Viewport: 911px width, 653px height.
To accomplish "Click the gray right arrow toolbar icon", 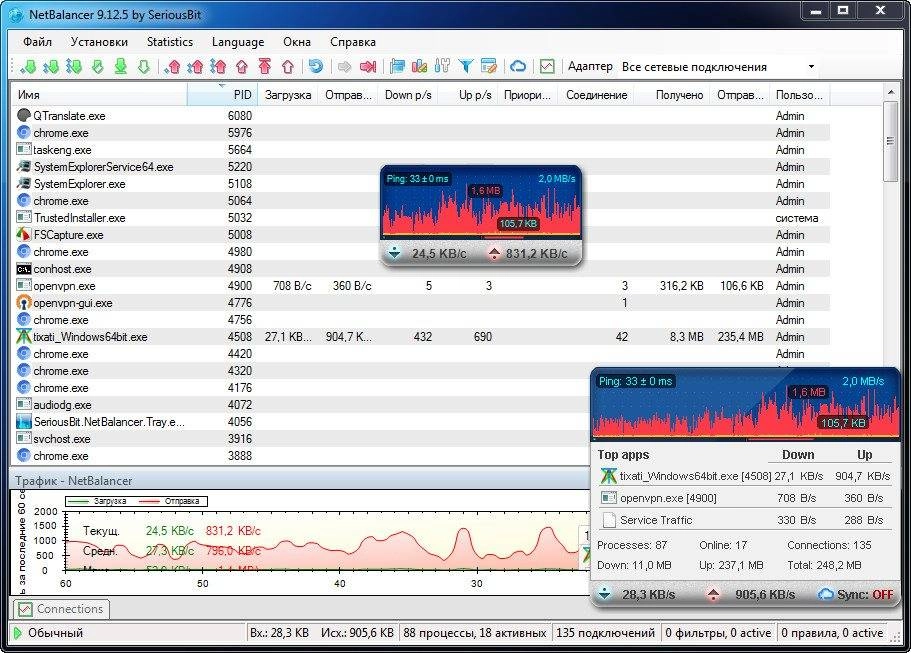I will point(345,67).
